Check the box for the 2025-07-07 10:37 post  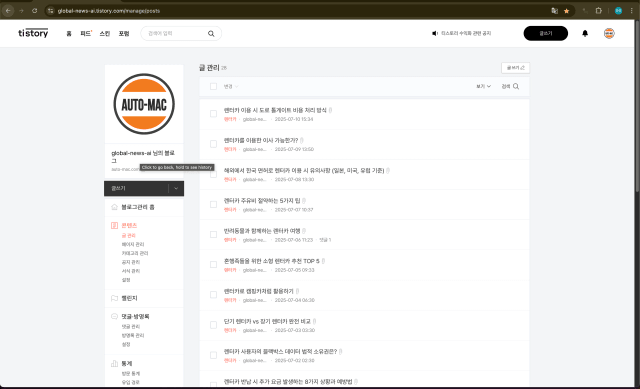[213, 204]
